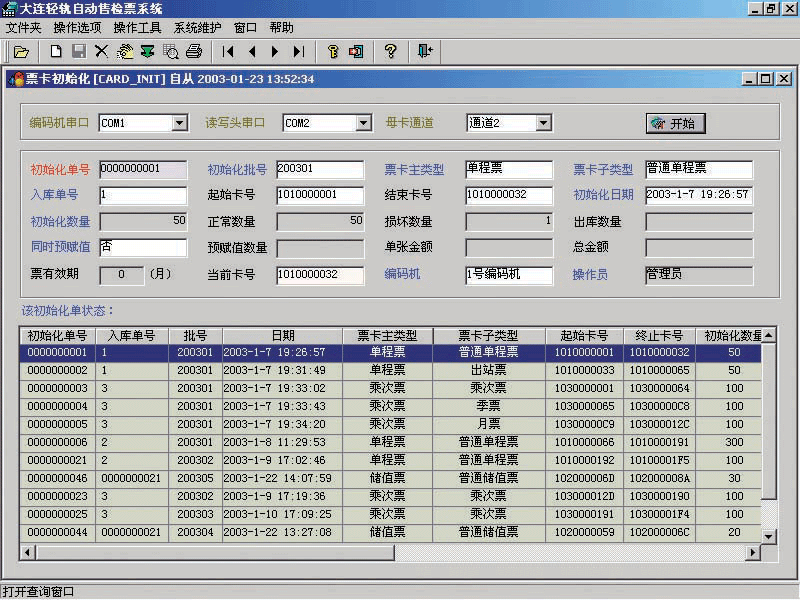Image resolution: width=800 pixels, height=600 pixels.
Task: Click the delete X toolbar icon
Action: 101,51
